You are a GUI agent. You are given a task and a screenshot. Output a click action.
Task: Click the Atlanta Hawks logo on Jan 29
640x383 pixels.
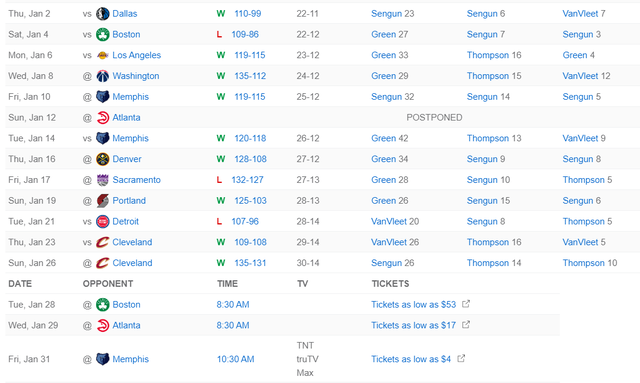pyautogui.click(x=102, y=325)
